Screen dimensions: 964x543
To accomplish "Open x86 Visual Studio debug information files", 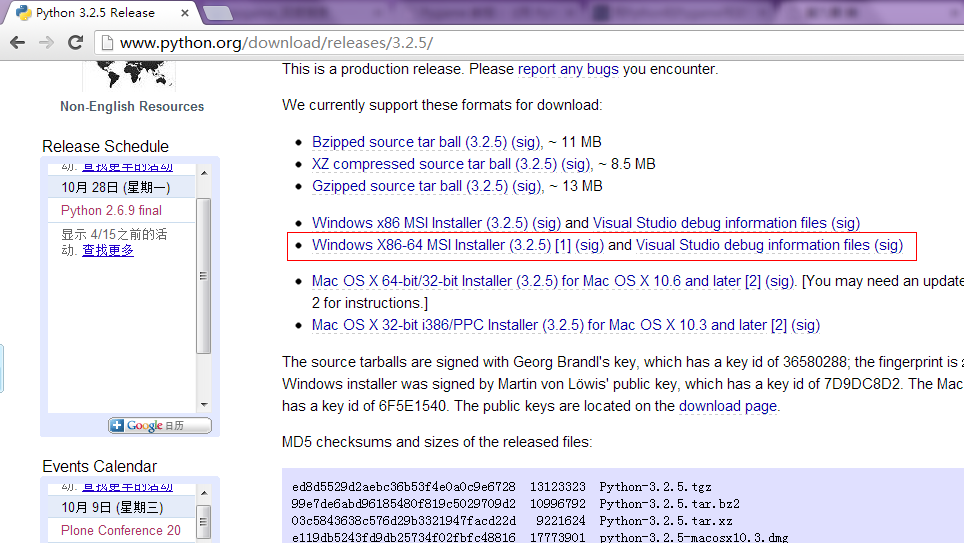I will 709,223.
